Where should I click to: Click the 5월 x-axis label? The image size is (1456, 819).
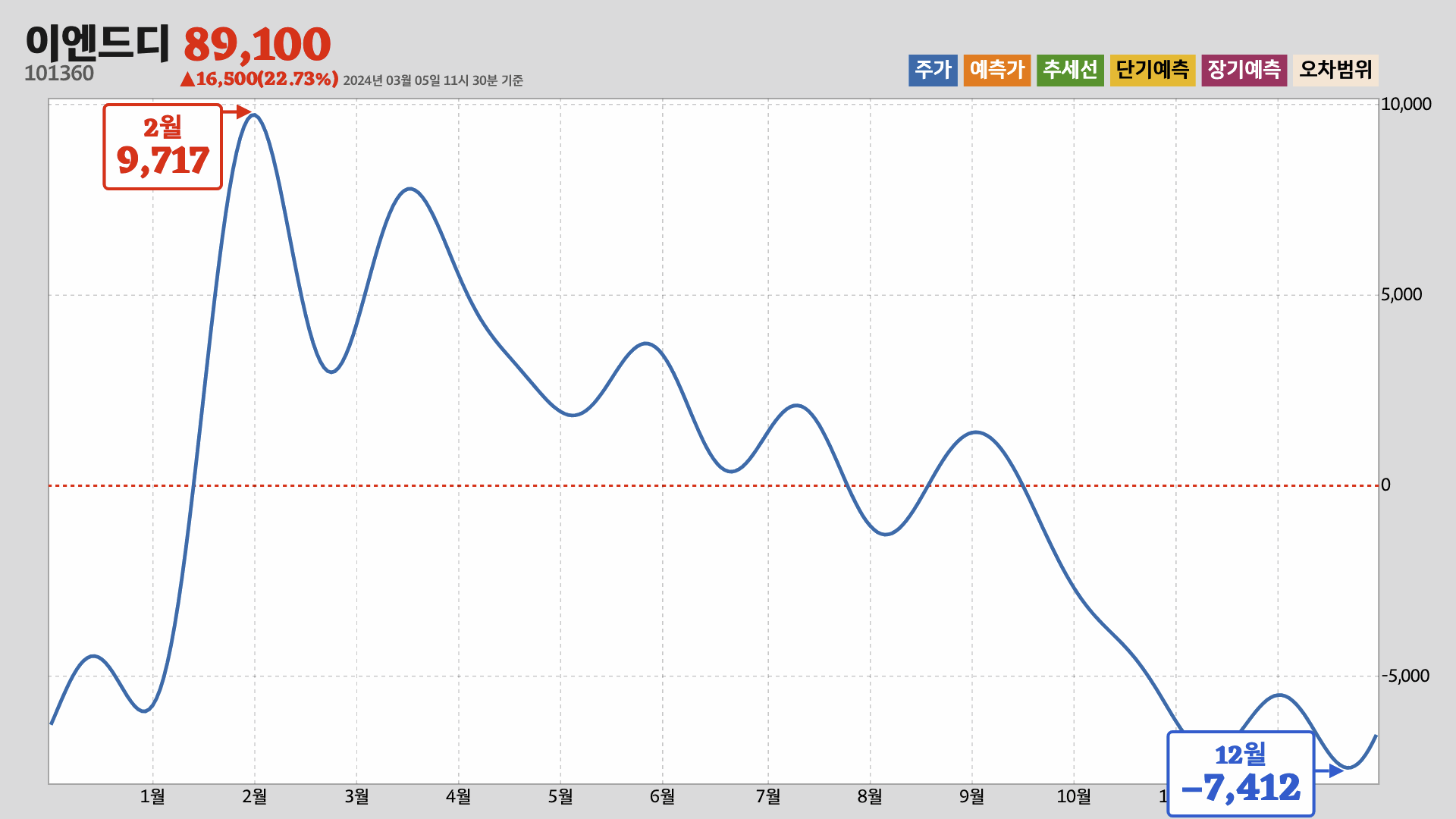point(560,796)
